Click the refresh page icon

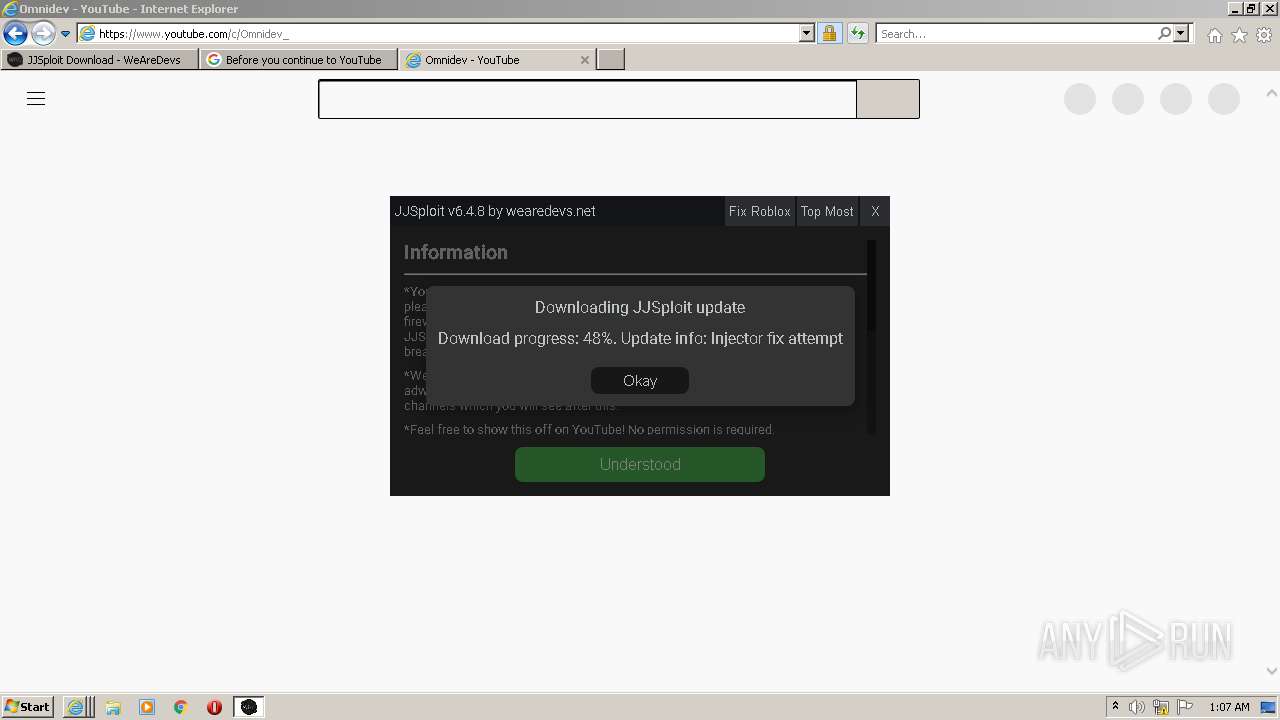point(858,33)
